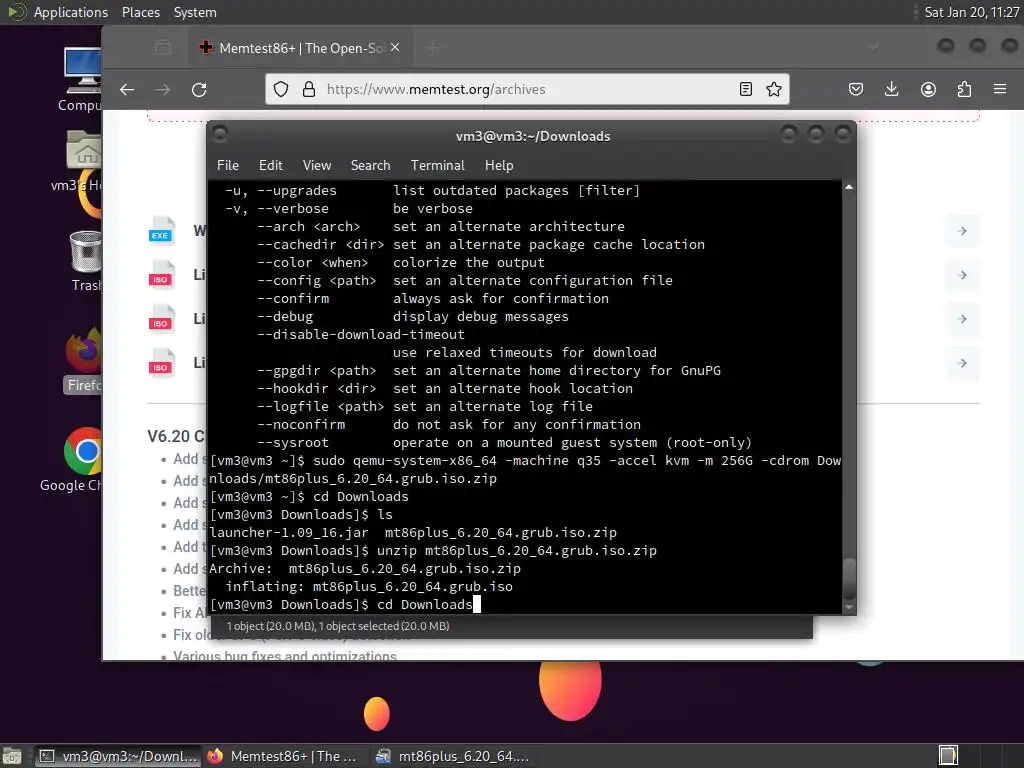Image resolution: width=1024 pixels, height=768 pixels.
Task: Click the V6.20 changelog heading
Action: click(x=176, y=436)
